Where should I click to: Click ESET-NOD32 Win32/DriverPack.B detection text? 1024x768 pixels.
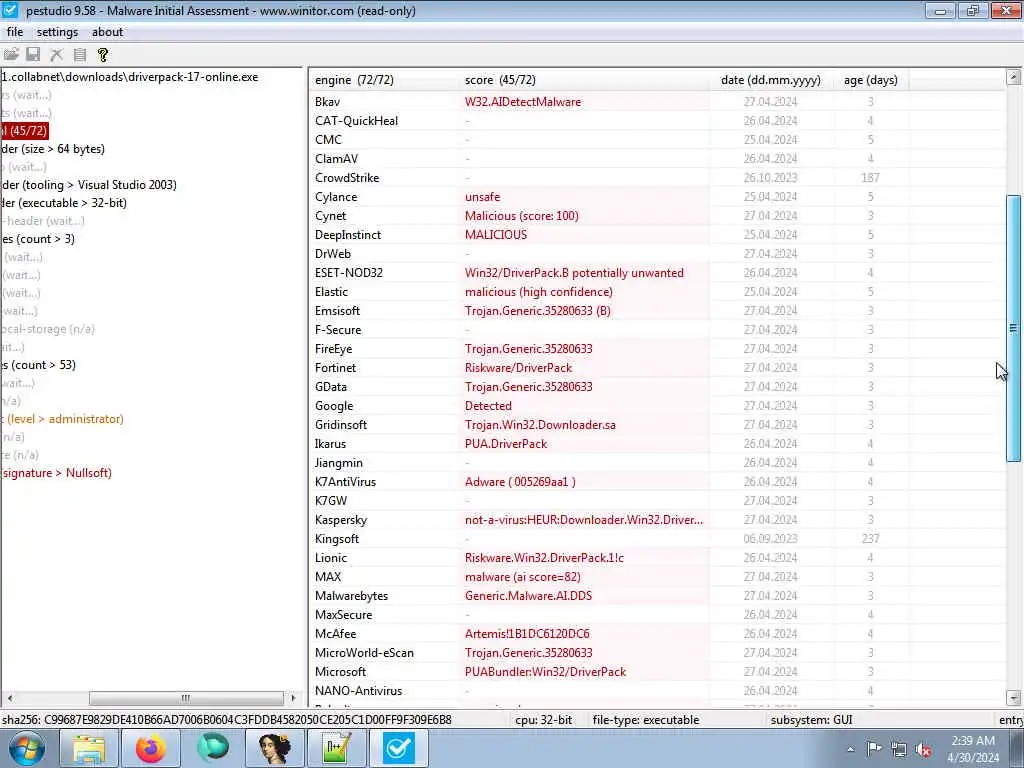pos(574,273)
